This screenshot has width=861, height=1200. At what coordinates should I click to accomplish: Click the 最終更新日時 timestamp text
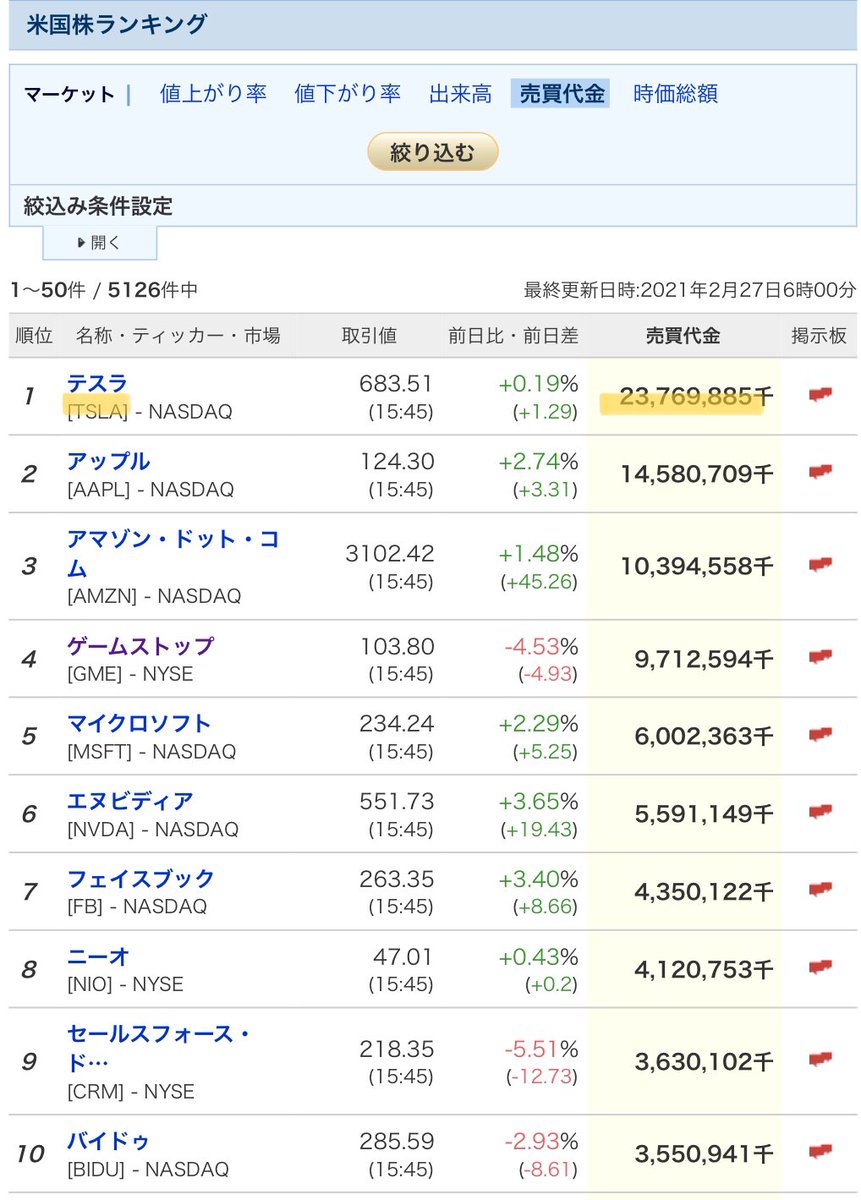coord(690,291)
